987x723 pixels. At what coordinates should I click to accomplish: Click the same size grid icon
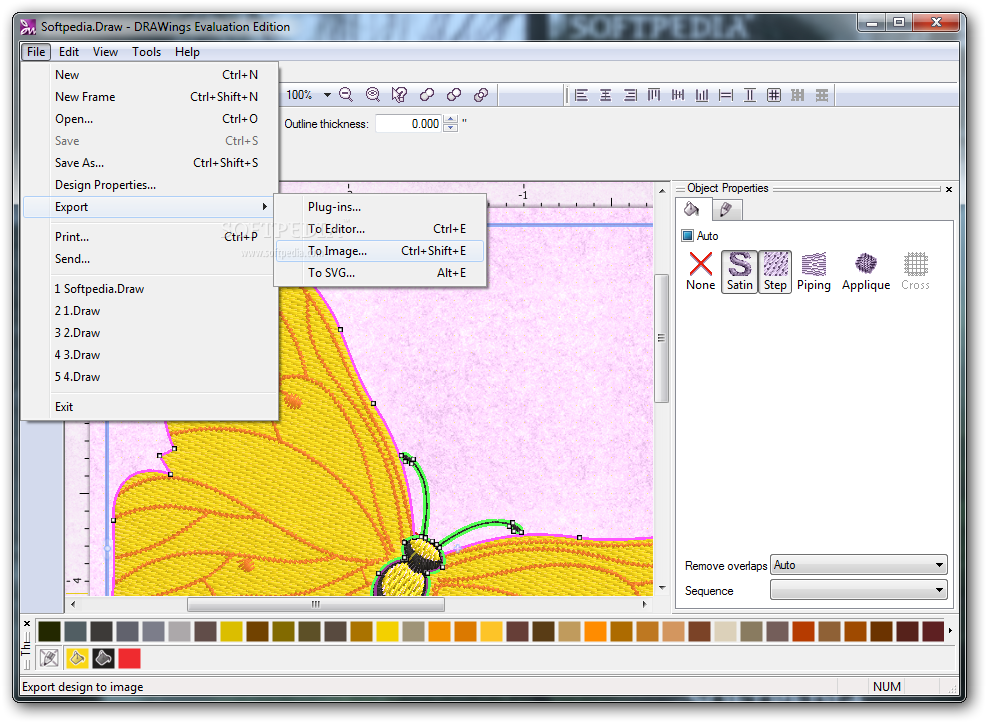pyautogui.click(x=774, y=95)
